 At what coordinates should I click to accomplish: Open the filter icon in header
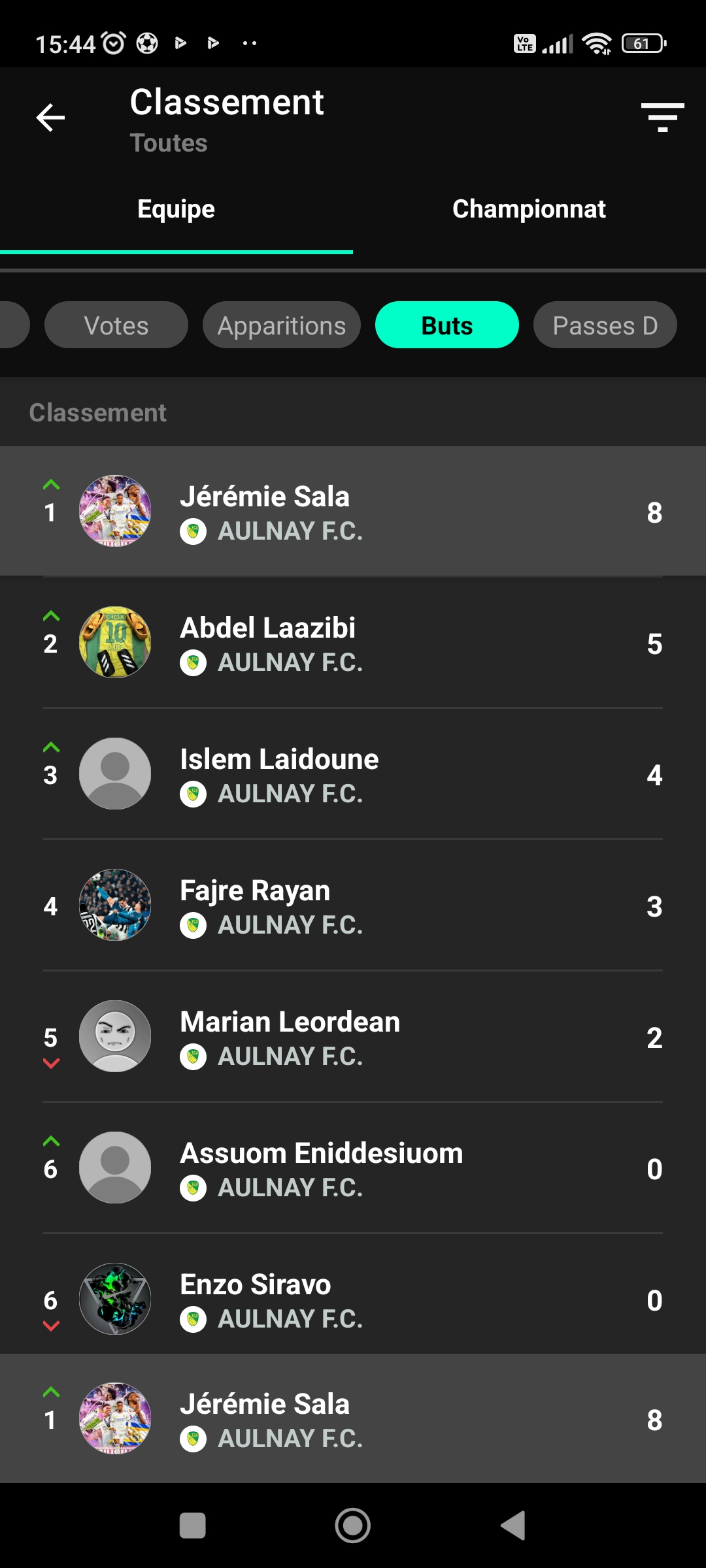(x=662, y=118)
